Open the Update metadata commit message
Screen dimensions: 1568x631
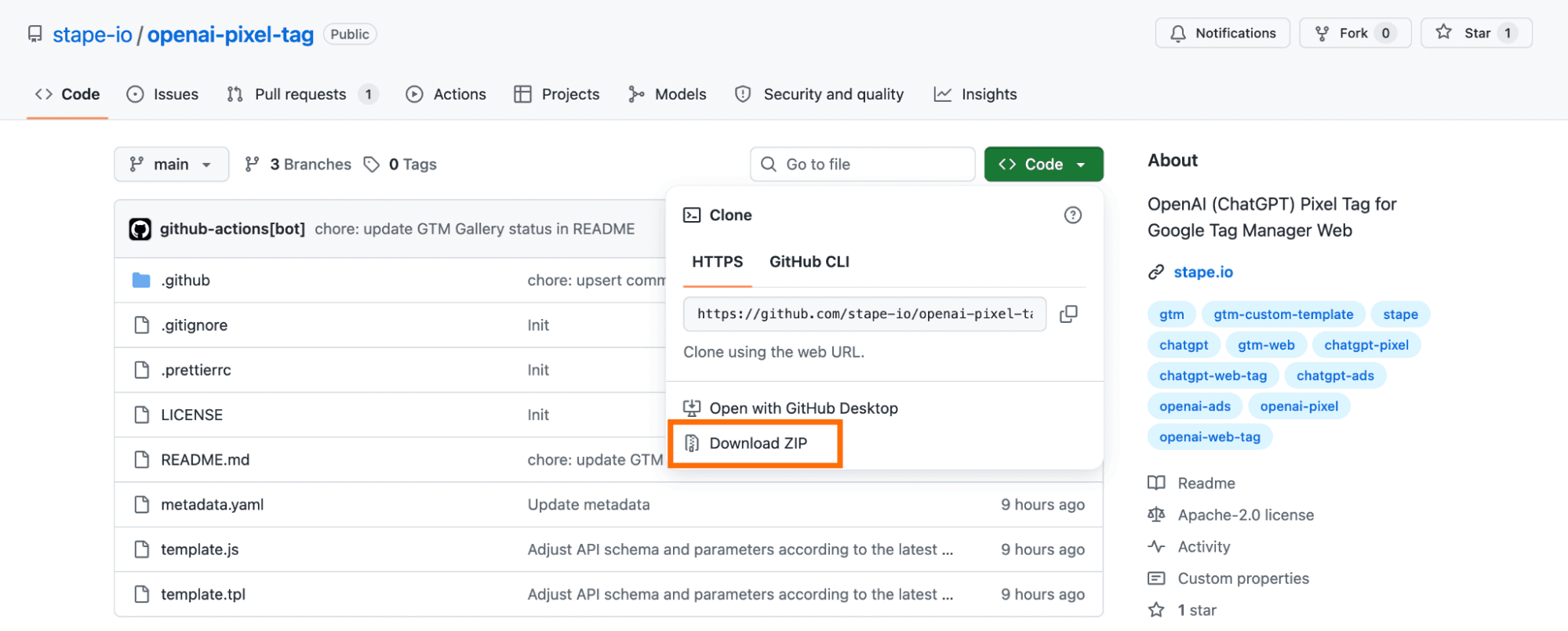[x=588, y=504]
